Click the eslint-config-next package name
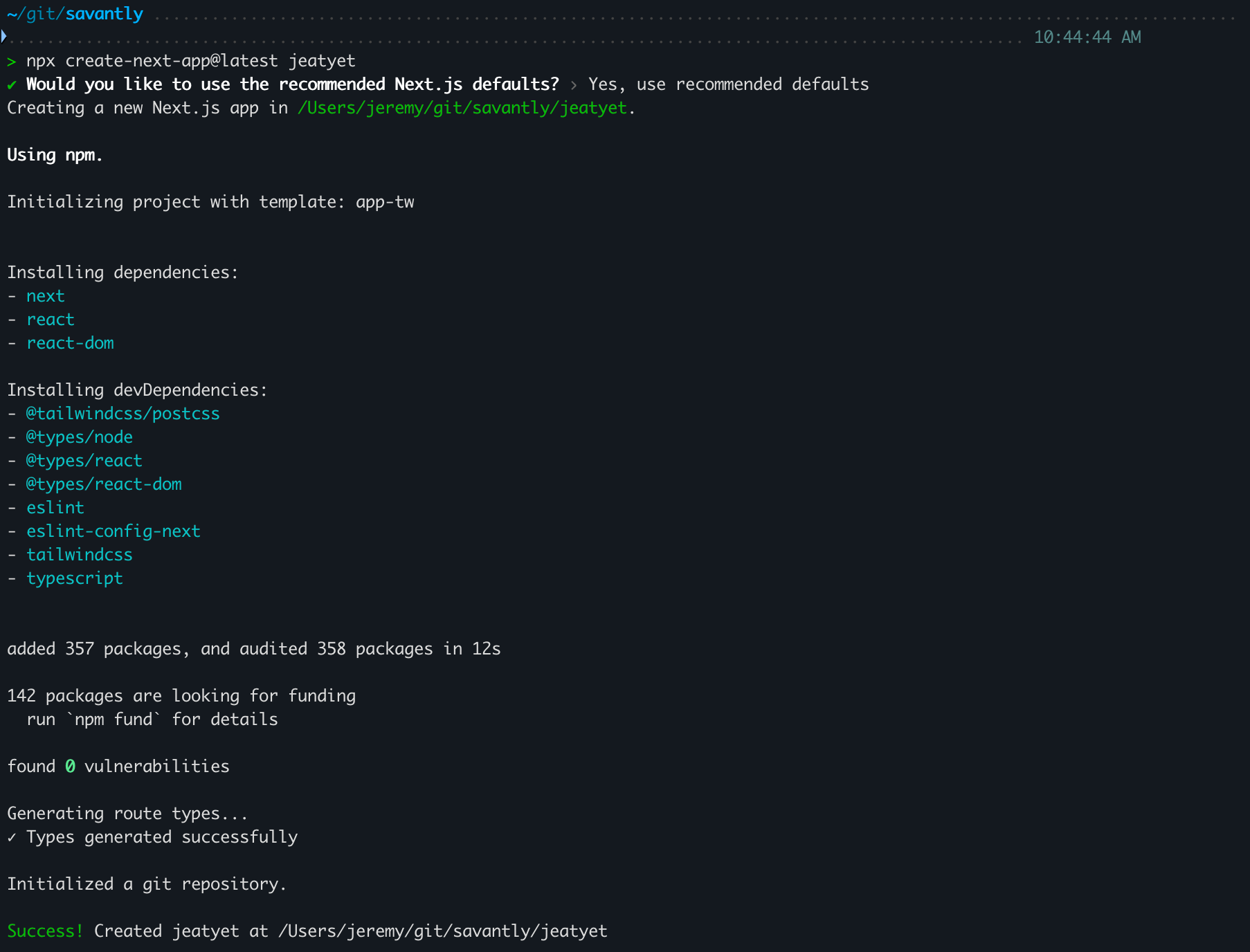Image resolution: width=1250 pixels, height=952 pixels. tap(114, 531)
